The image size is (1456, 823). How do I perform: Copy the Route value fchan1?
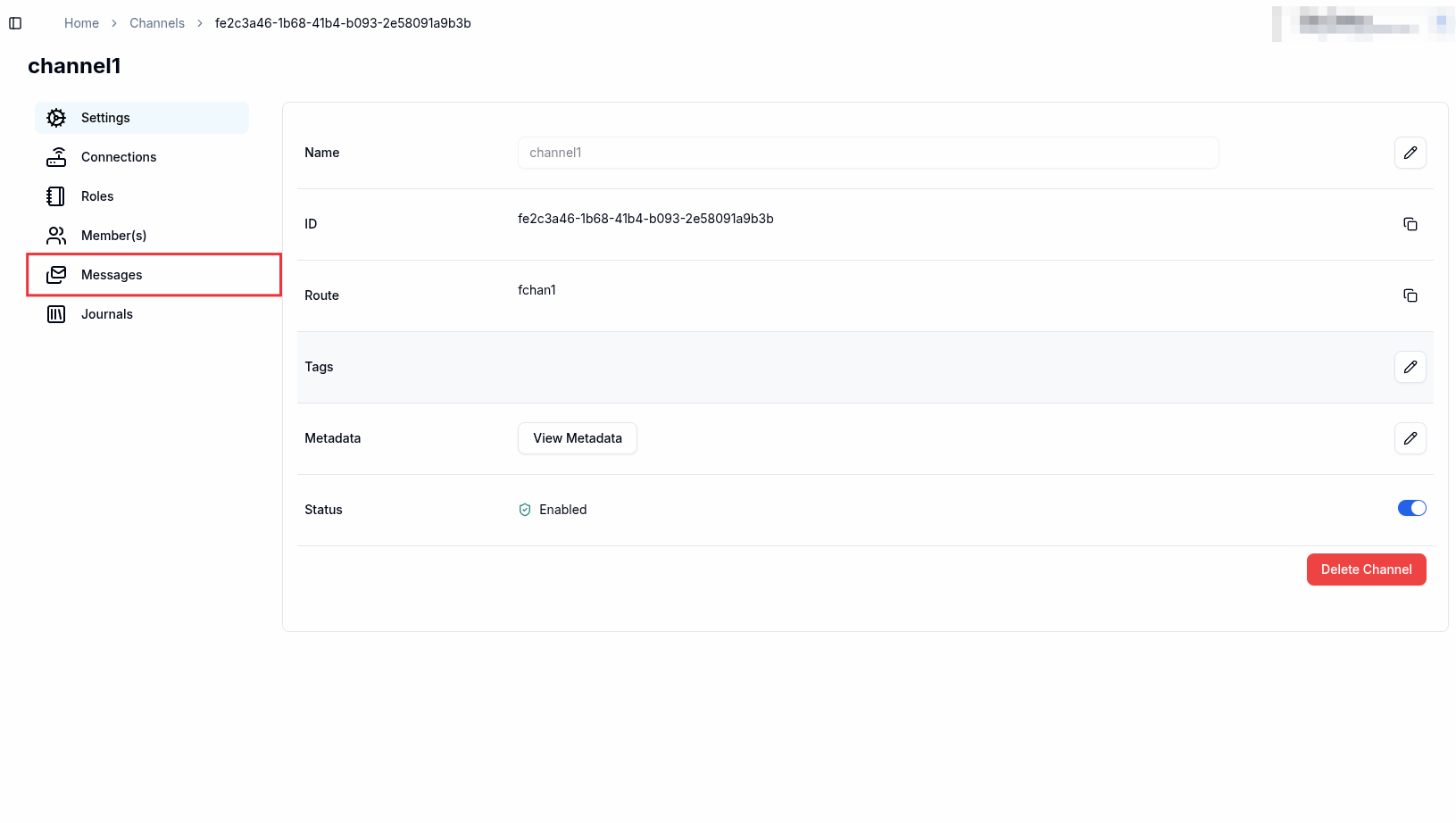click(1410, 295)
